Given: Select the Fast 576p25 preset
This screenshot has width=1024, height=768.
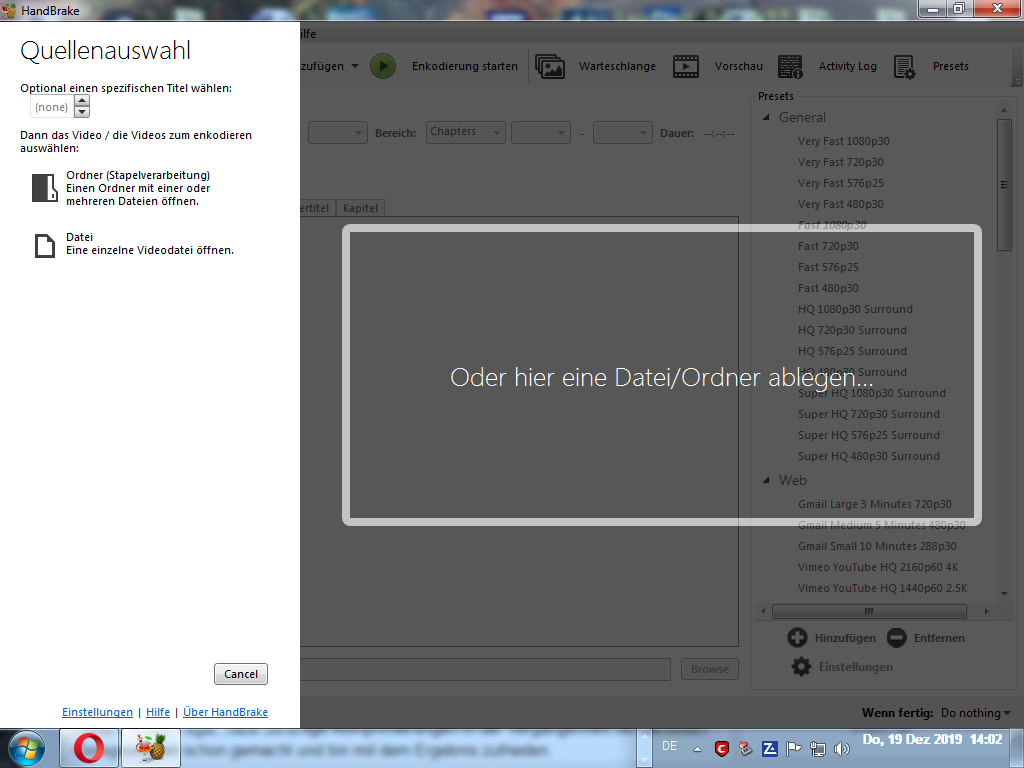Looking at the screenshot, I should coord(828,267).
